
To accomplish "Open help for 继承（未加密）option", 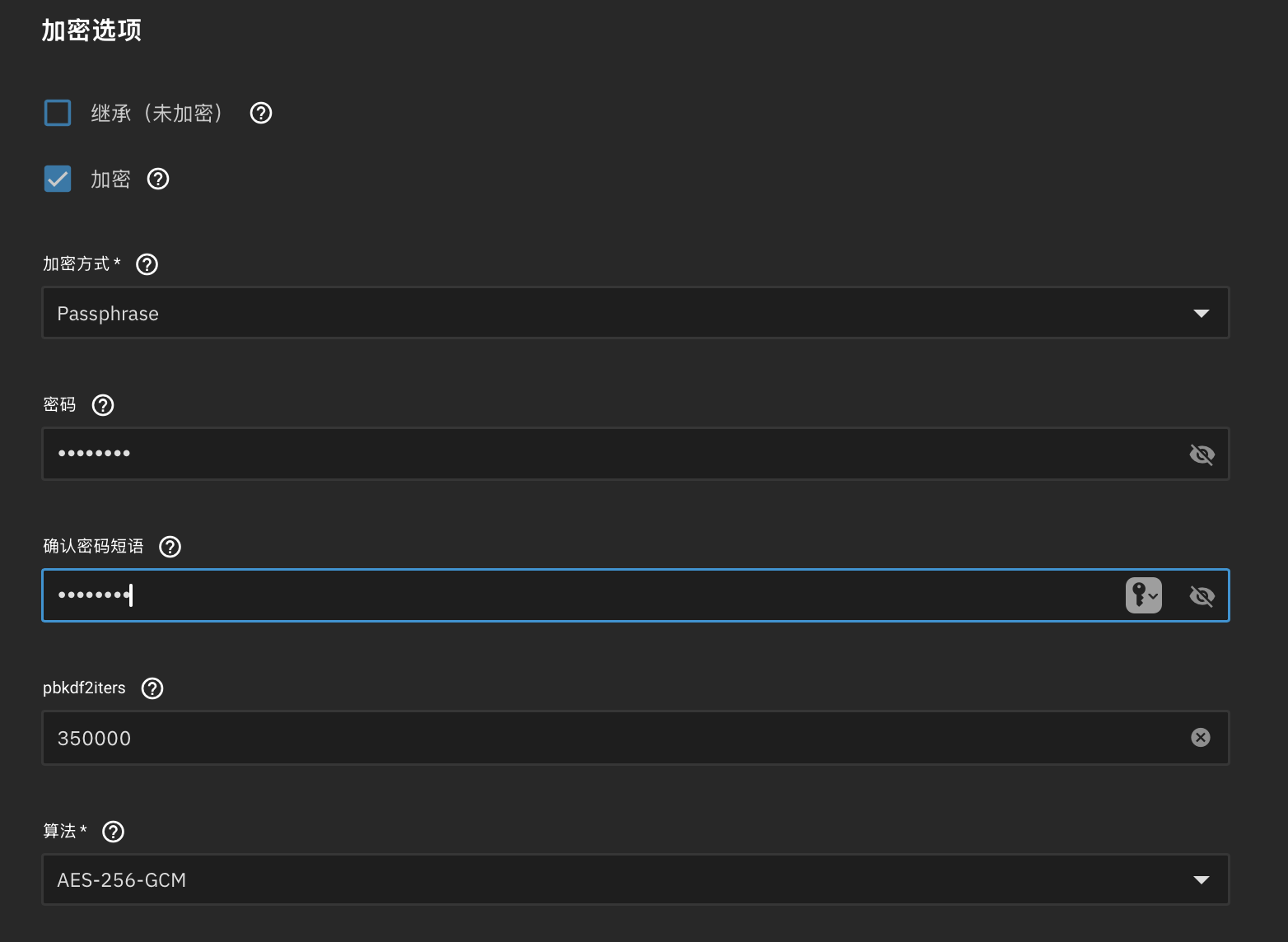I will pyautogui.click(x=260, y=113).
